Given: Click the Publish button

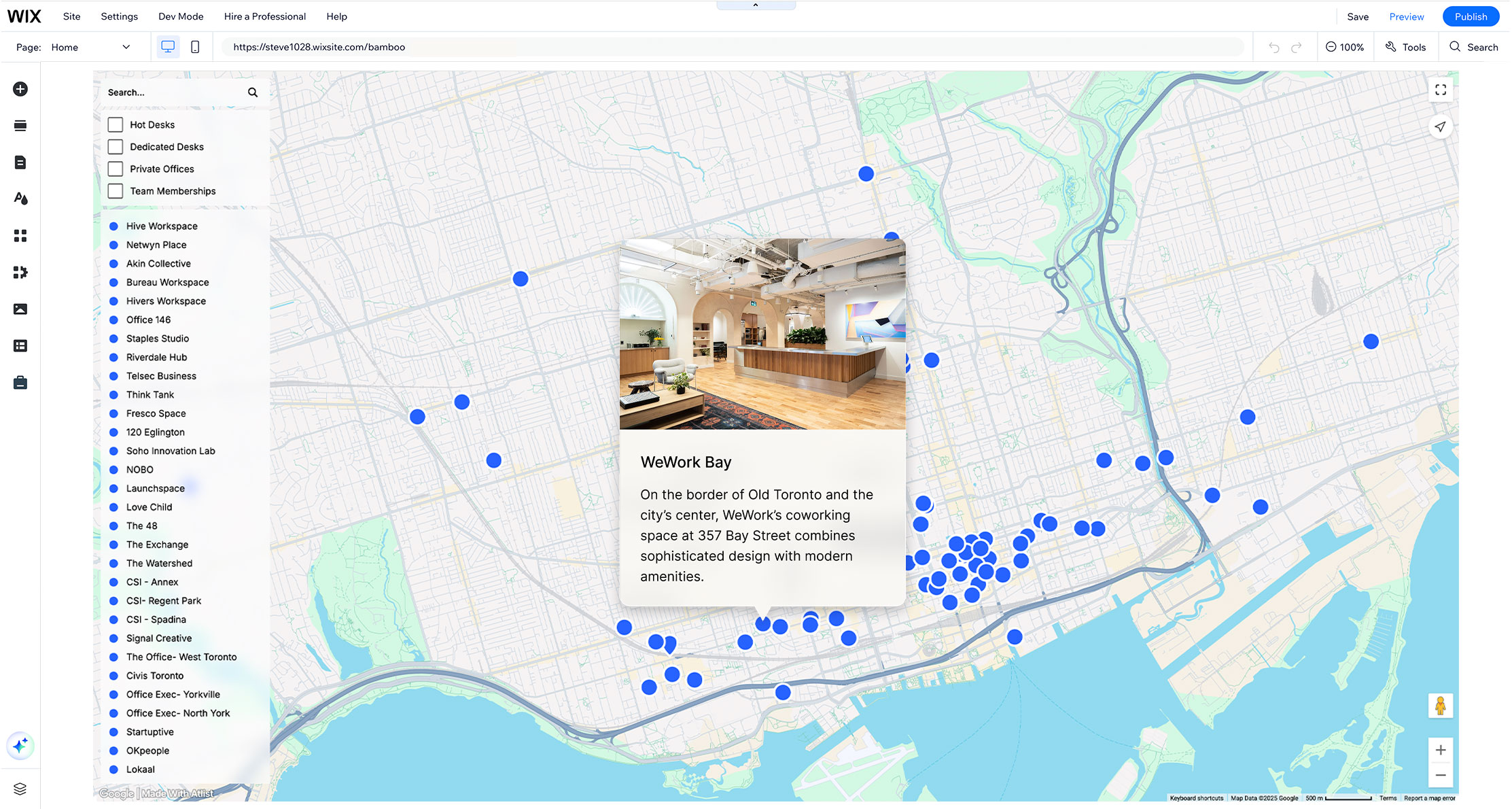Looking at the screenshot, I should point(1470,16).
